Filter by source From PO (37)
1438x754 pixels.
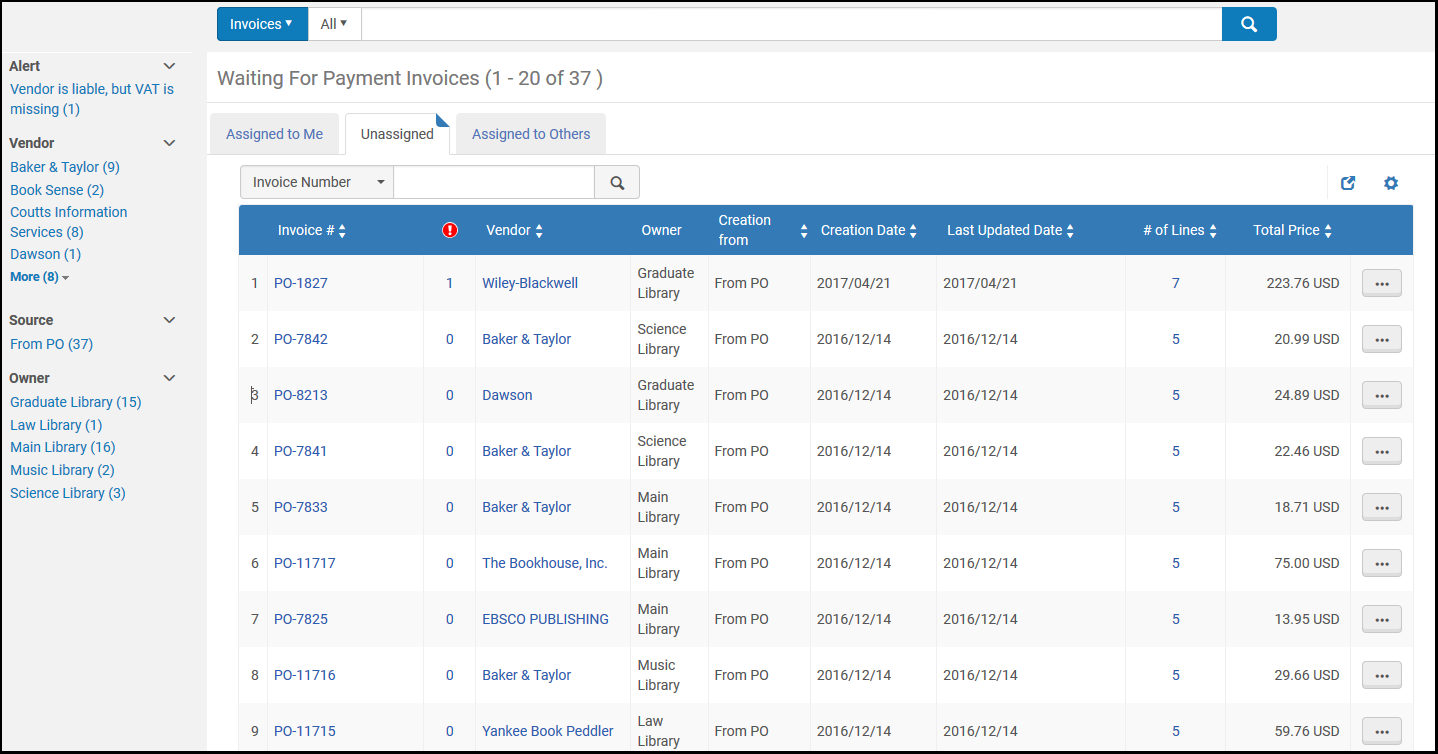point(51,344)
